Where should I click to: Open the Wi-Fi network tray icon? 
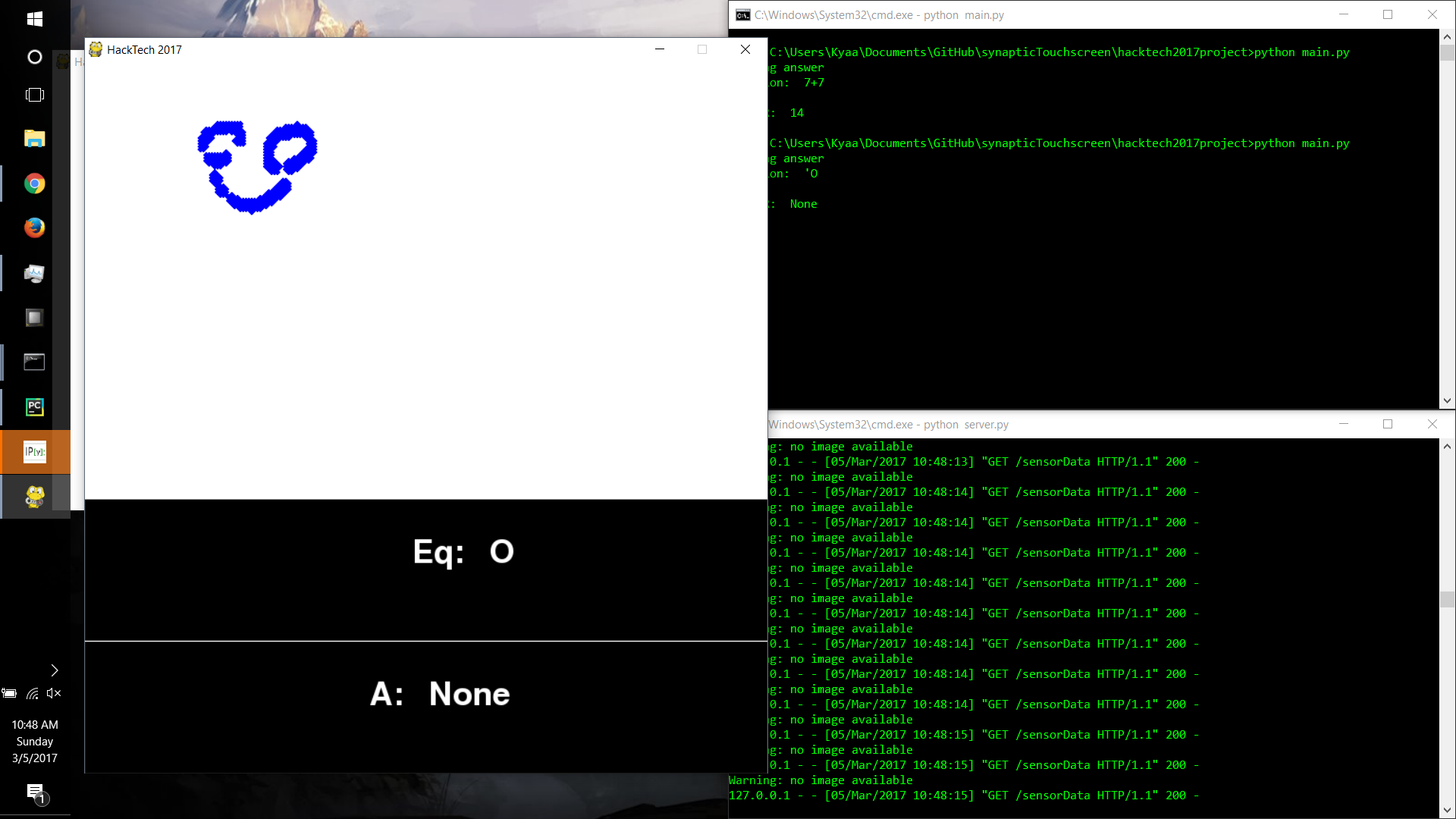(32, 693)
